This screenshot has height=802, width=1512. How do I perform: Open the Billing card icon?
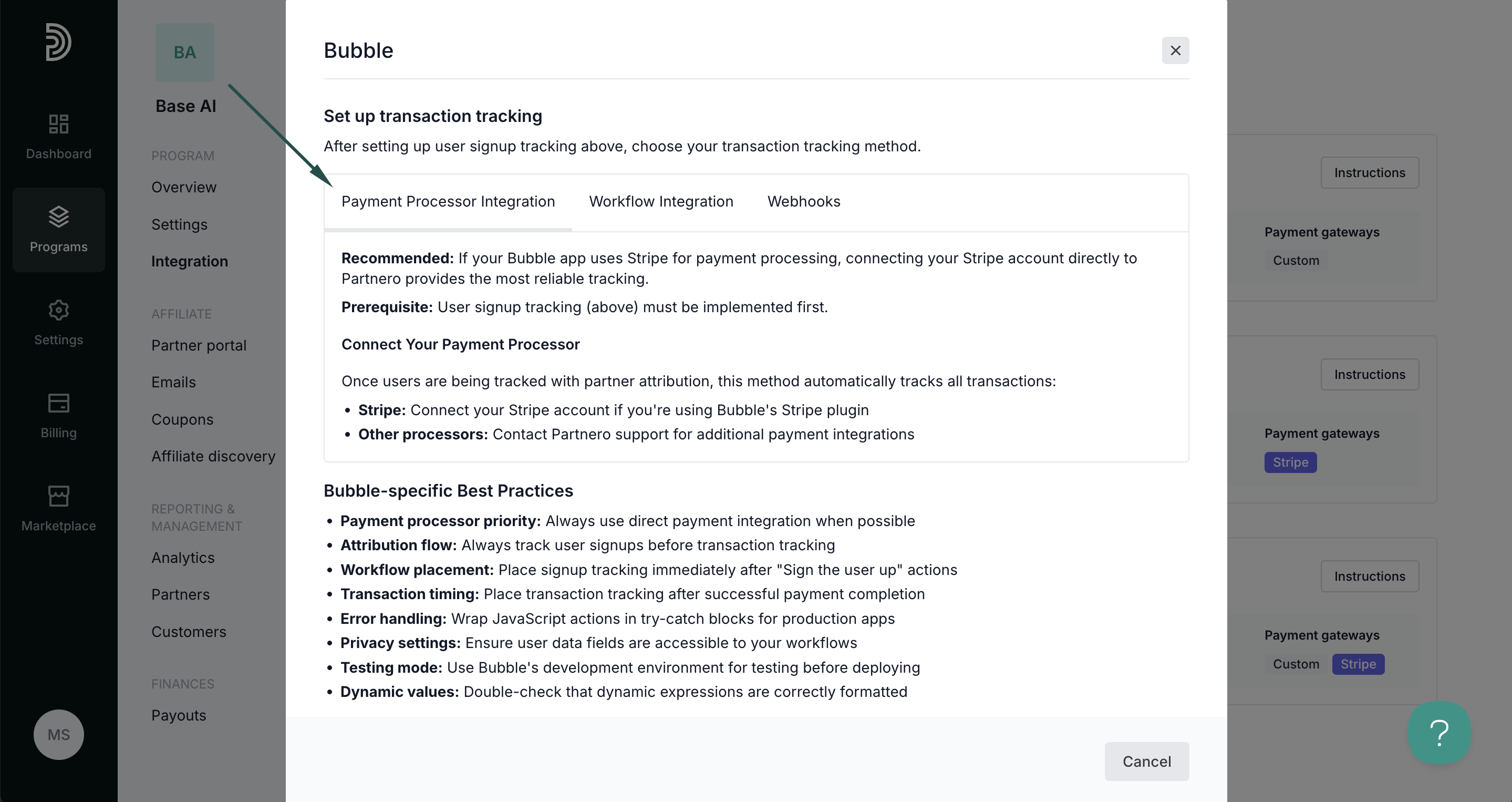coord(59,403)
